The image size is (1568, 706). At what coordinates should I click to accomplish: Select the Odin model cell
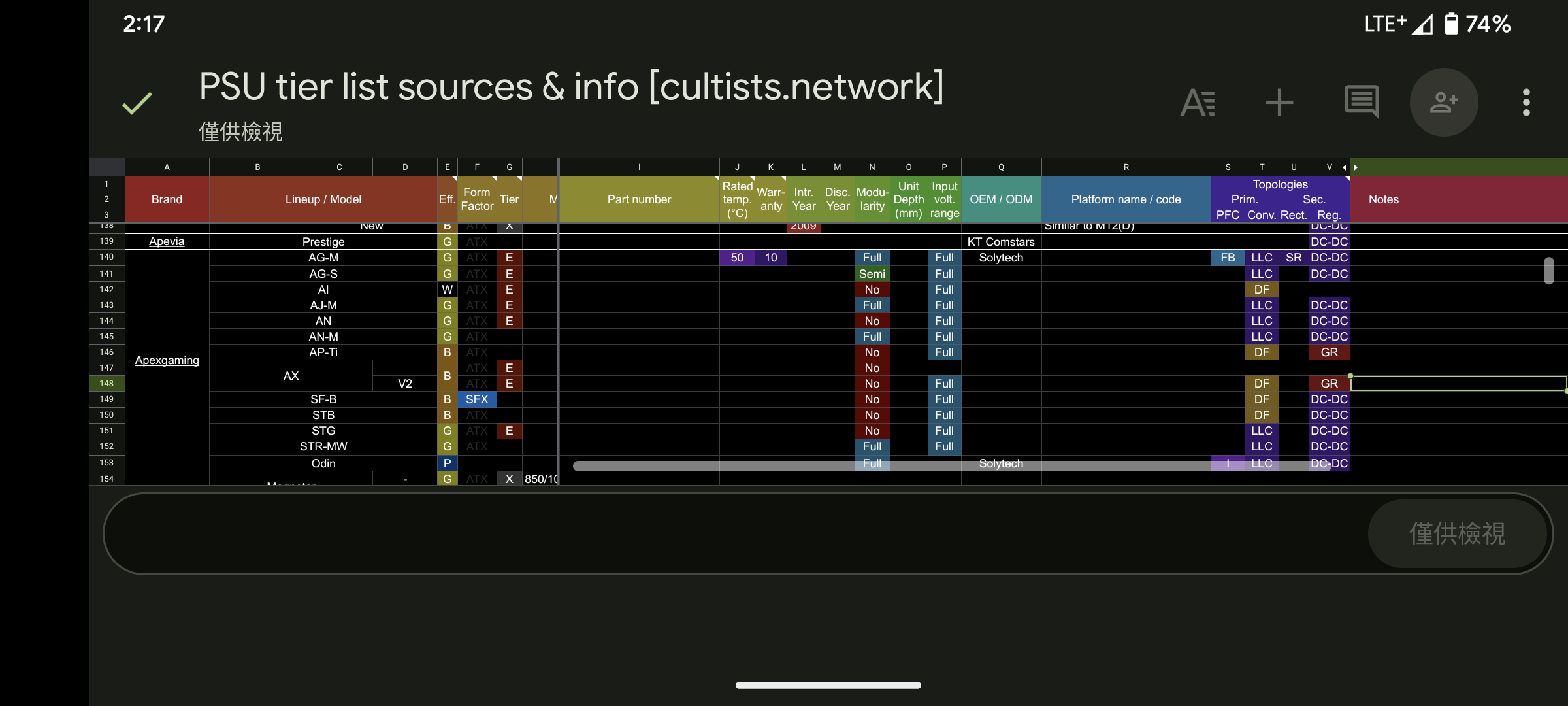coord(323,463)
